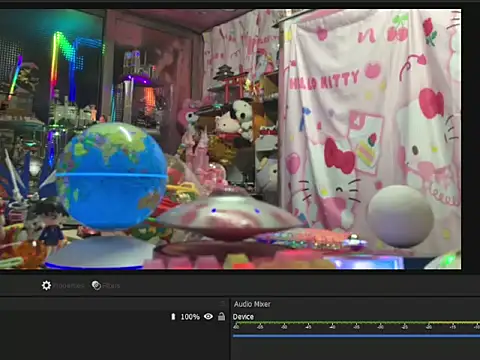Click the battery icon beside 100%
Image resolution: width=480 pixels, height=360 pixels.
[x=173, y=317]
